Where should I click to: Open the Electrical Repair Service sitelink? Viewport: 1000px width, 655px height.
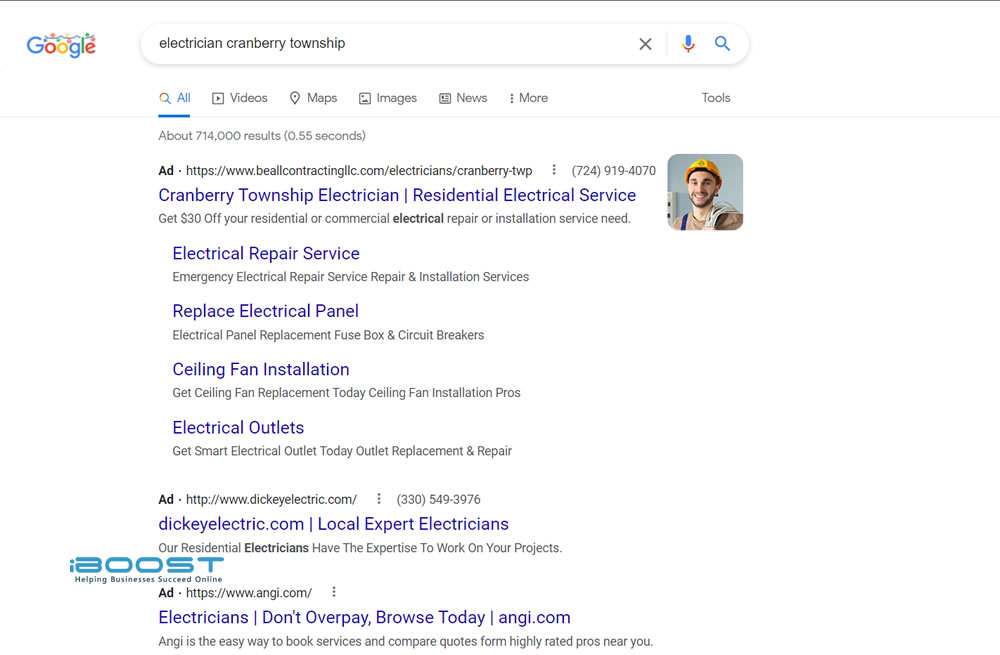(266, 253)
